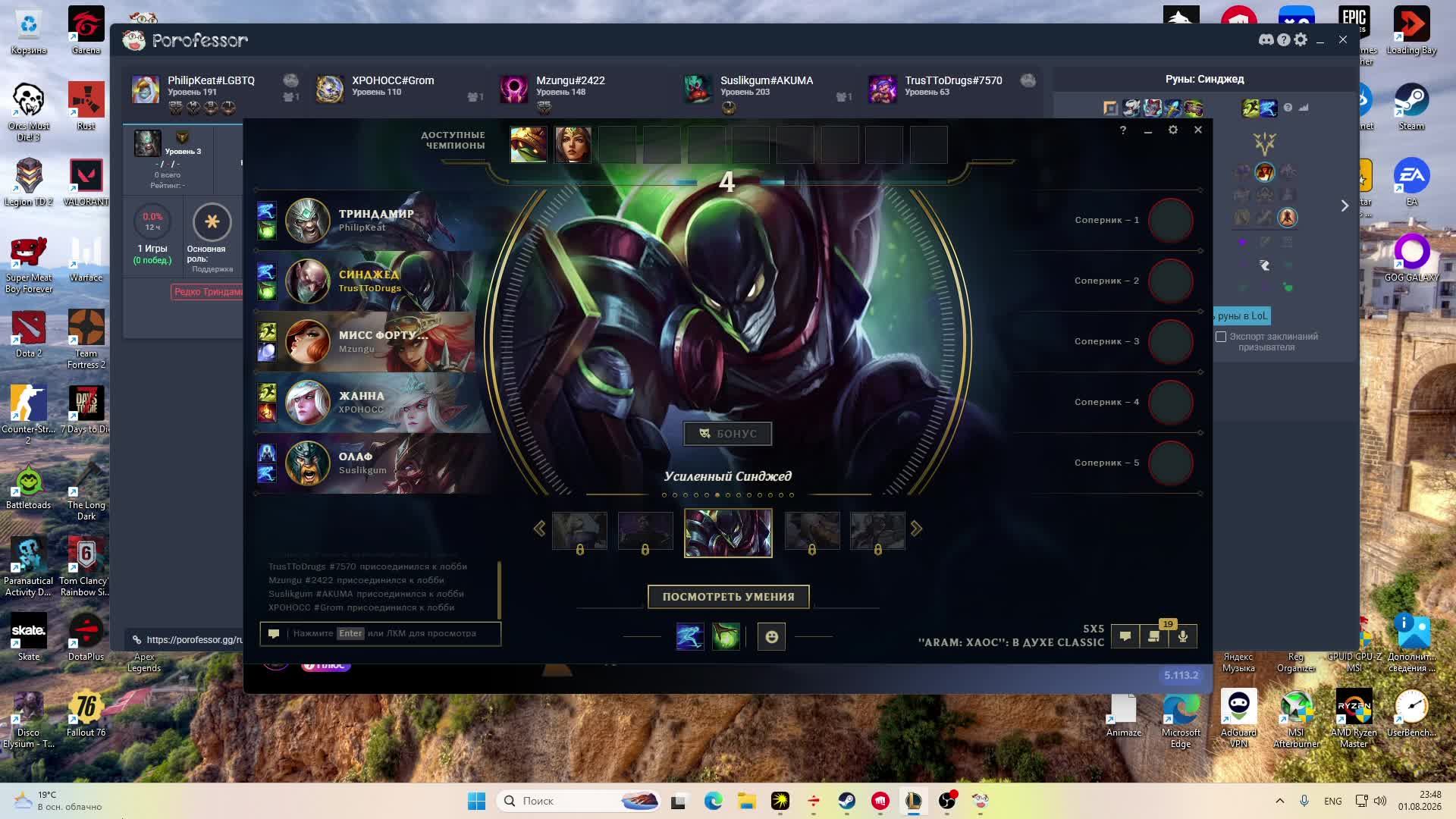1456x819 pixels.
Task: Click the БОНУС button
Action: click(x=728, y=434)
